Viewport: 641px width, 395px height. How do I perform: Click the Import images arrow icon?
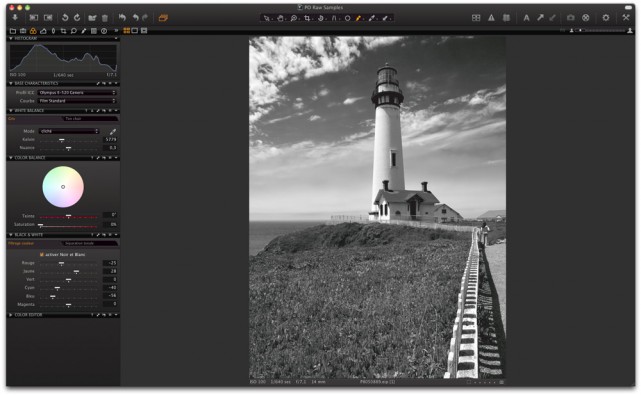coord(15,18)
